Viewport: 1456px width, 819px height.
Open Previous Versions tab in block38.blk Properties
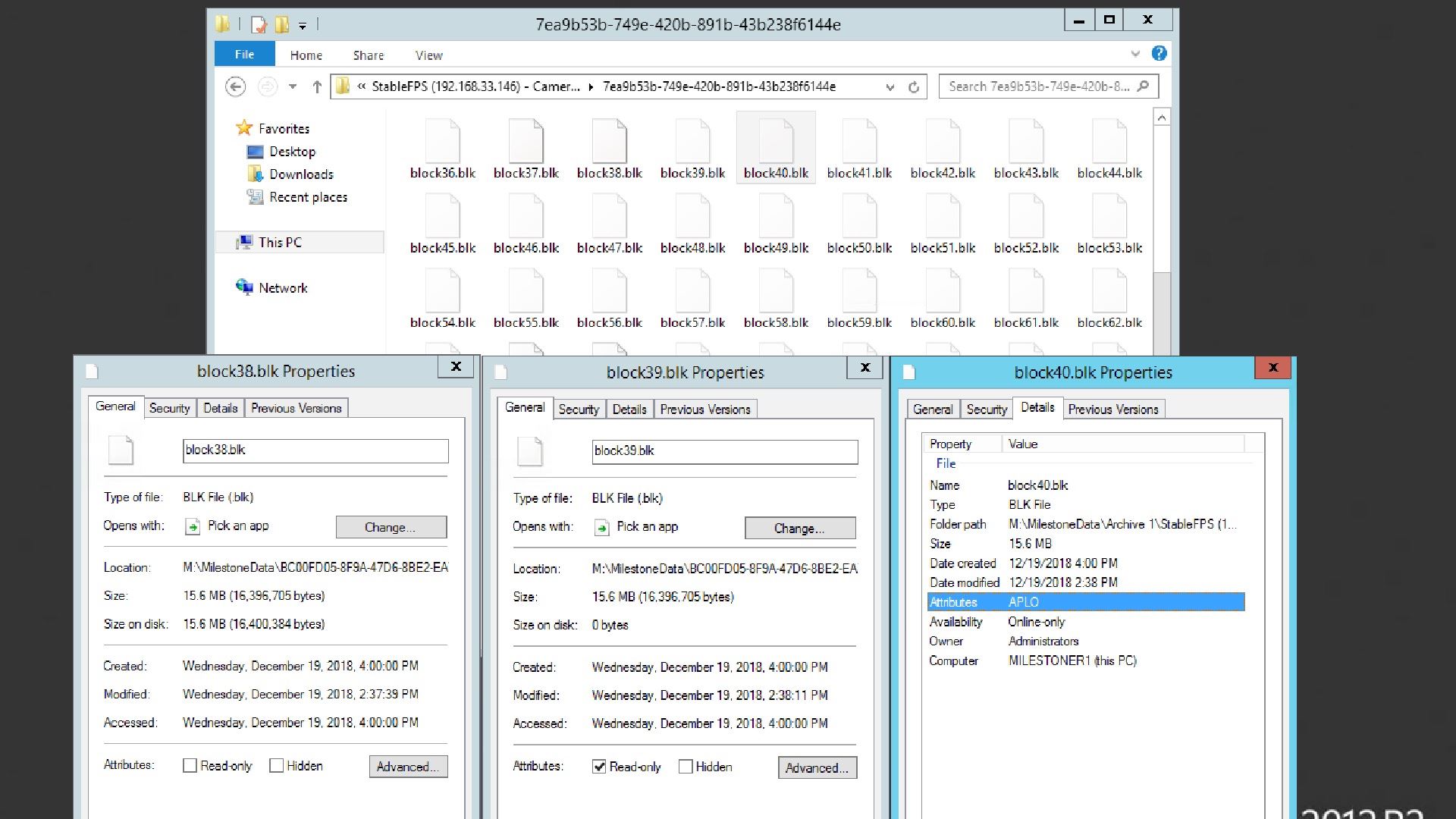tap(297, 408)
